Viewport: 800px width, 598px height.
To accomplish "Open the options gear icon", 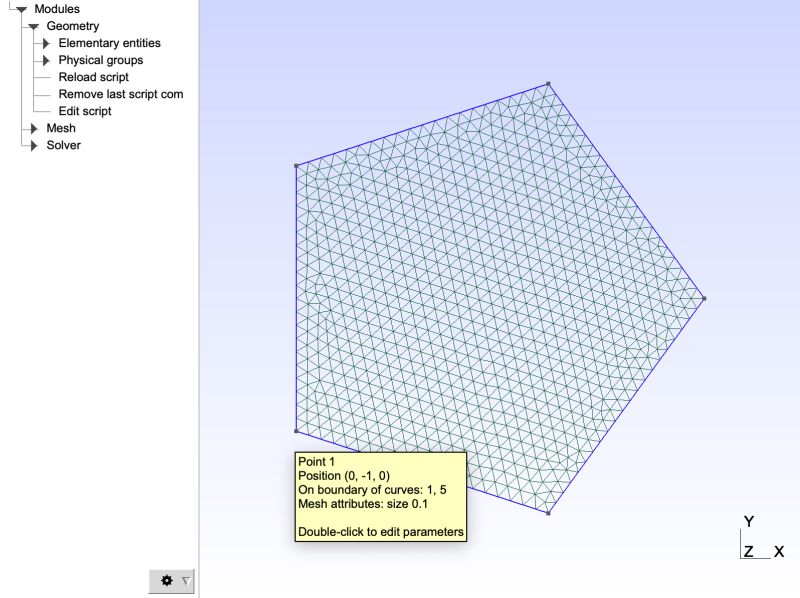I will click(166, 578).
